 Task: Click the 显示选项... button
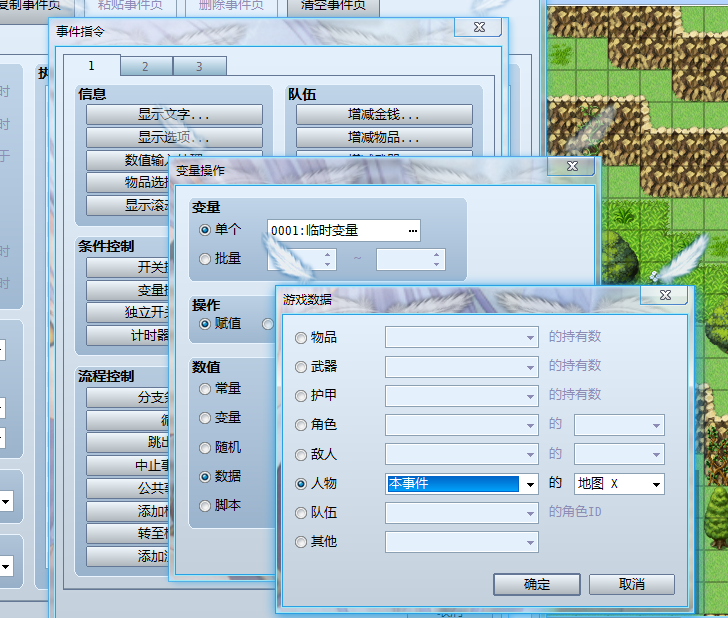174,137
